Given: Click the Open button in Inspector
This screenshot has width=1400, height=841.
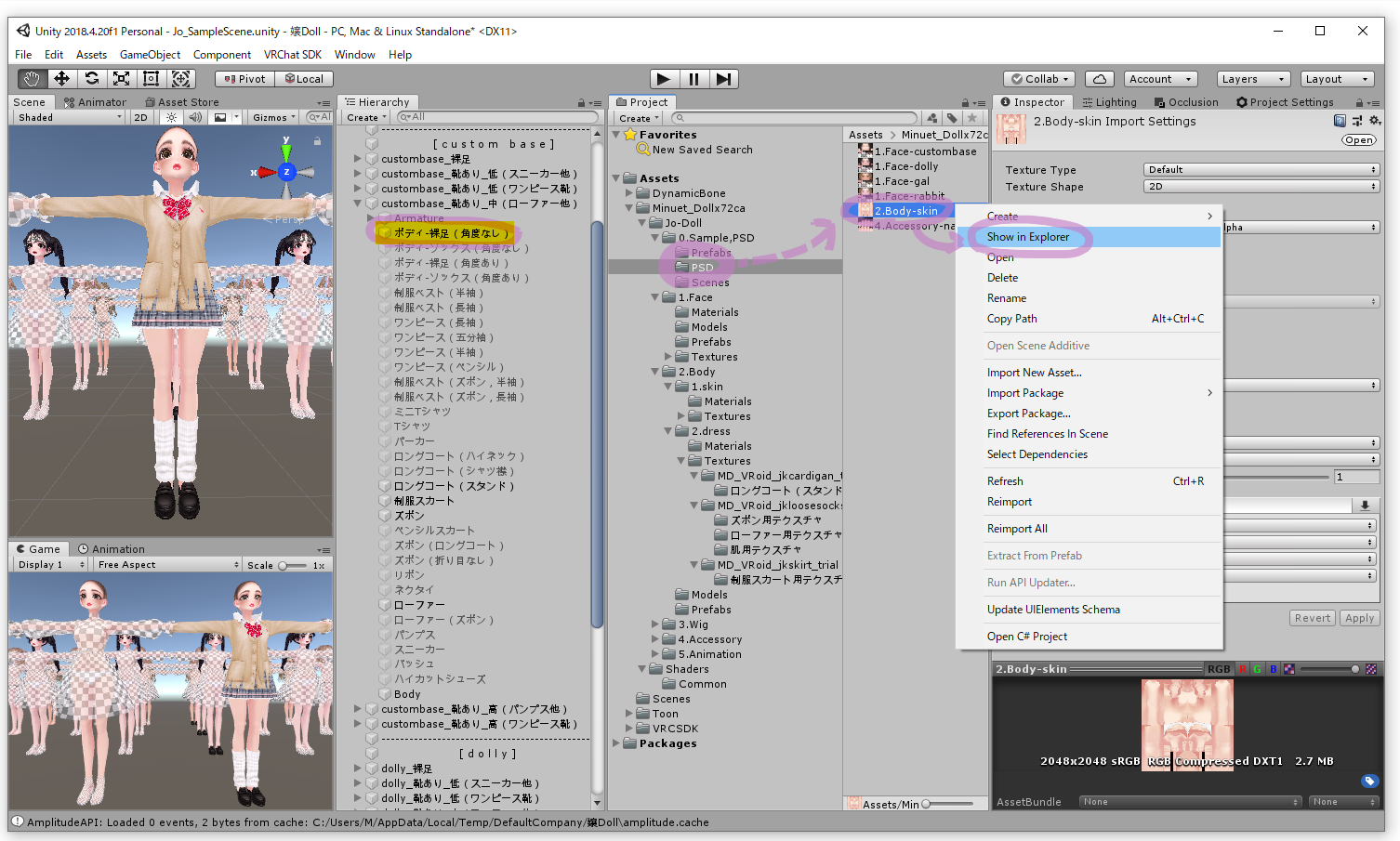Looking at the screenshot, I should pyautogui.click(x=1359, y=140).
